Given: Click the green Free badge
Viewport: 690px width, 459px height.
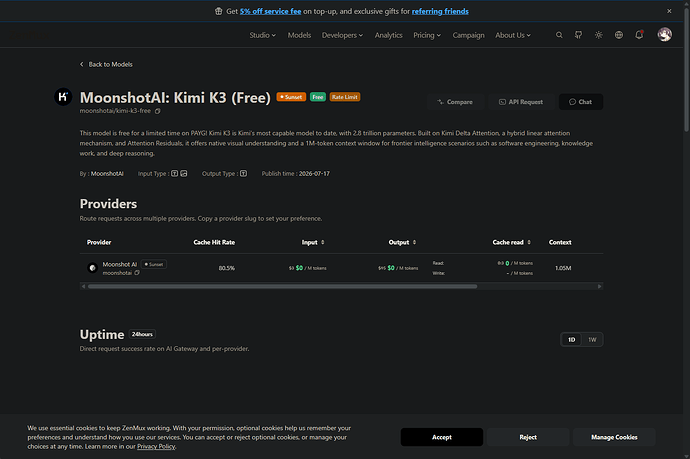Looking at the screenshot, I should click(x=318, y=97).
